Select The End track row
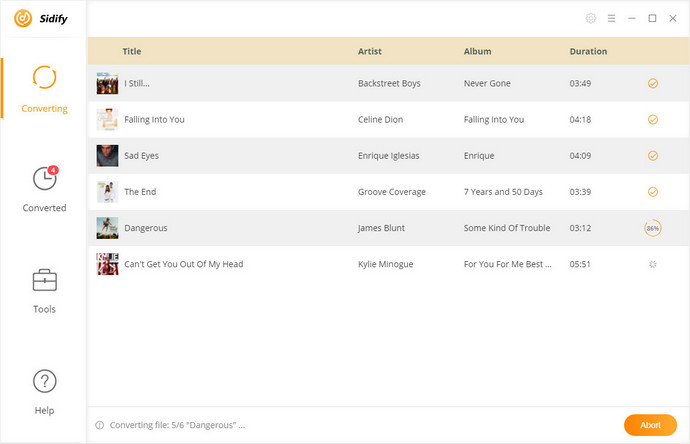This screenshot has height=444, width=690. 388,192
